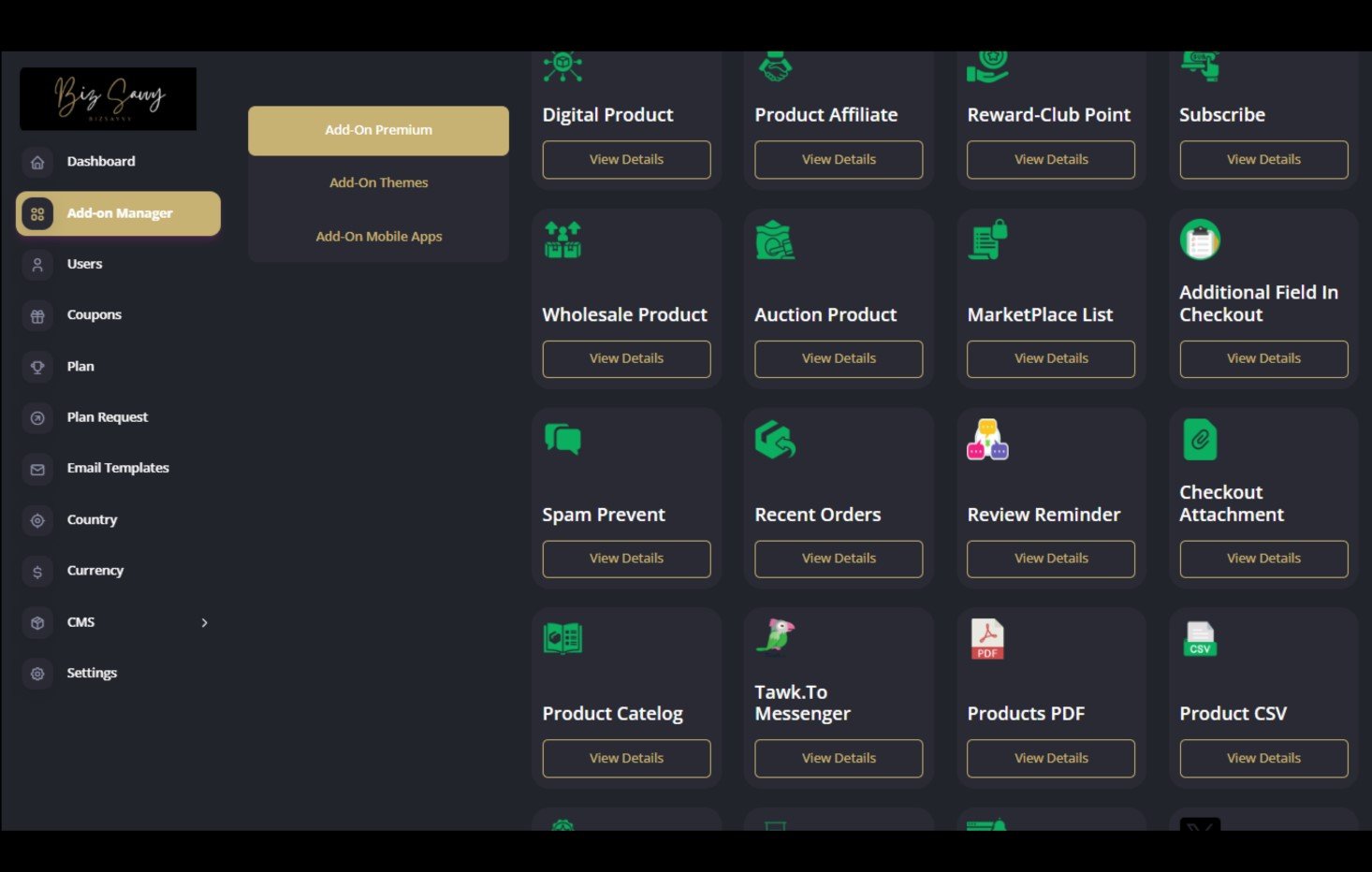Open the Coupons menu item
1372x872 pixels.
94,315
